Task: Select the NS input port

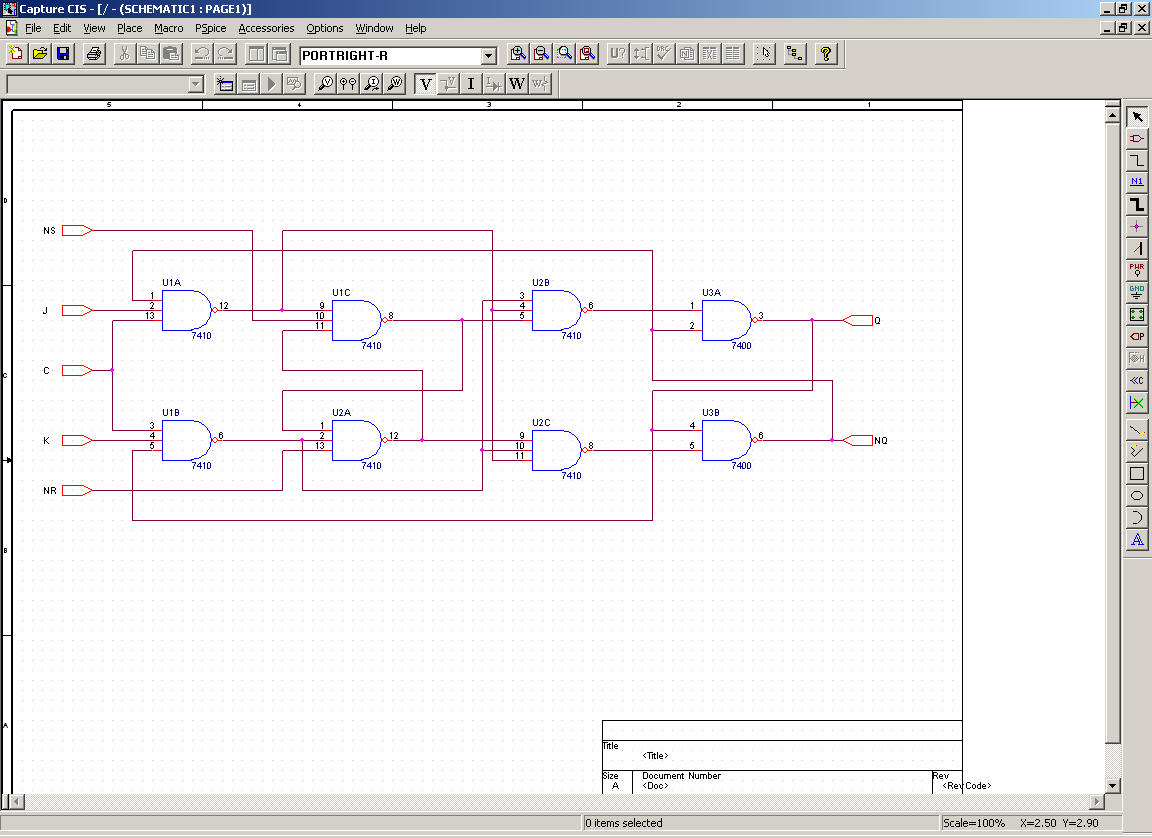Action: pos(77,231)
